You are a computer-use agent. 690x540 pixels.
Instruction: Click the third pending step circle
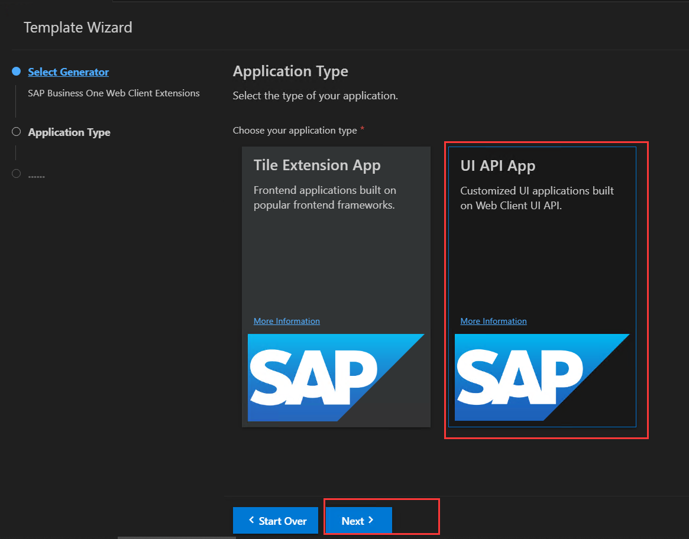16,173
